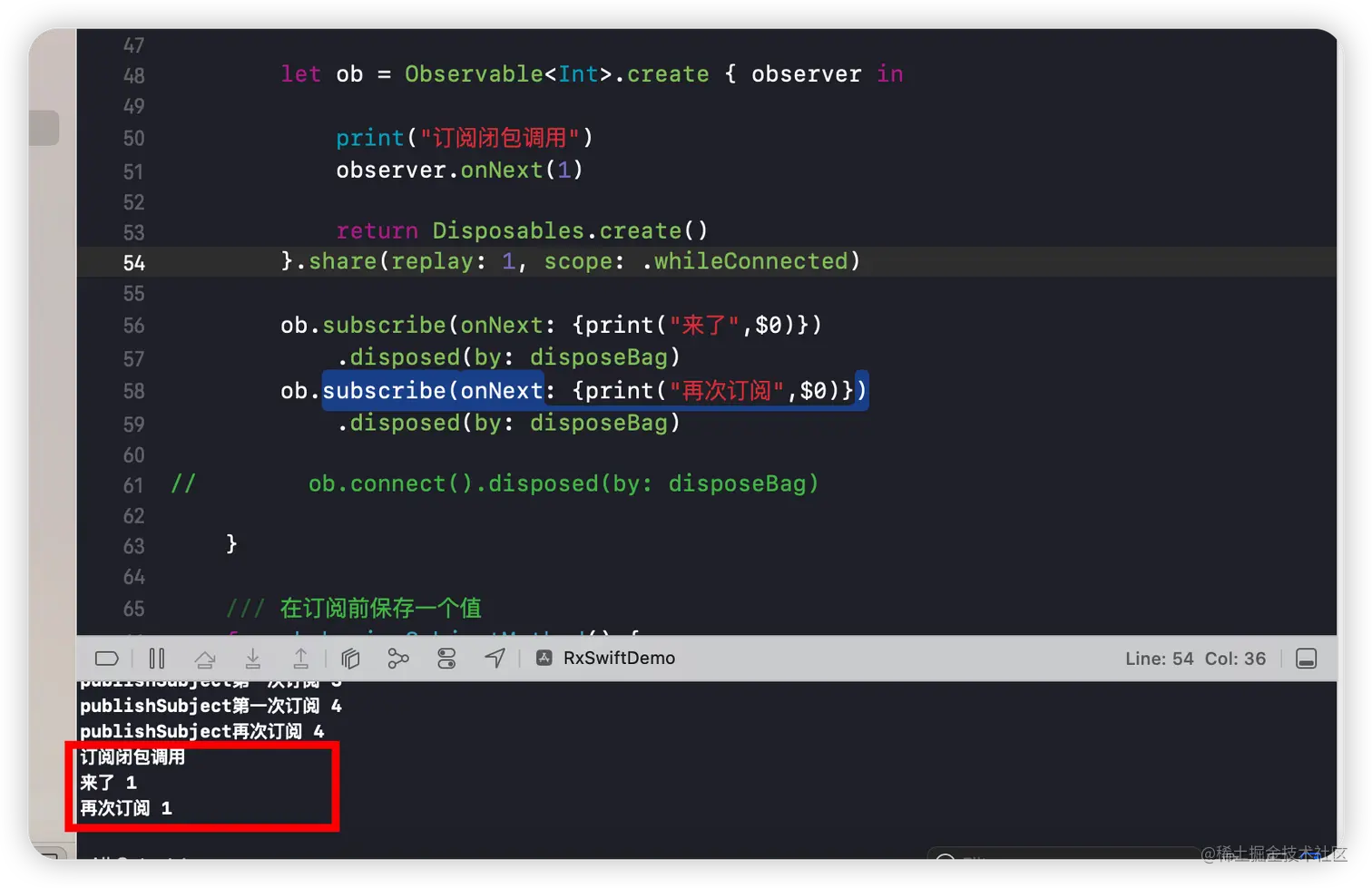Toggle the bottom panel icon beside Col: 36
Viewport: 1372px width, 888px height.
(1306, 659)
